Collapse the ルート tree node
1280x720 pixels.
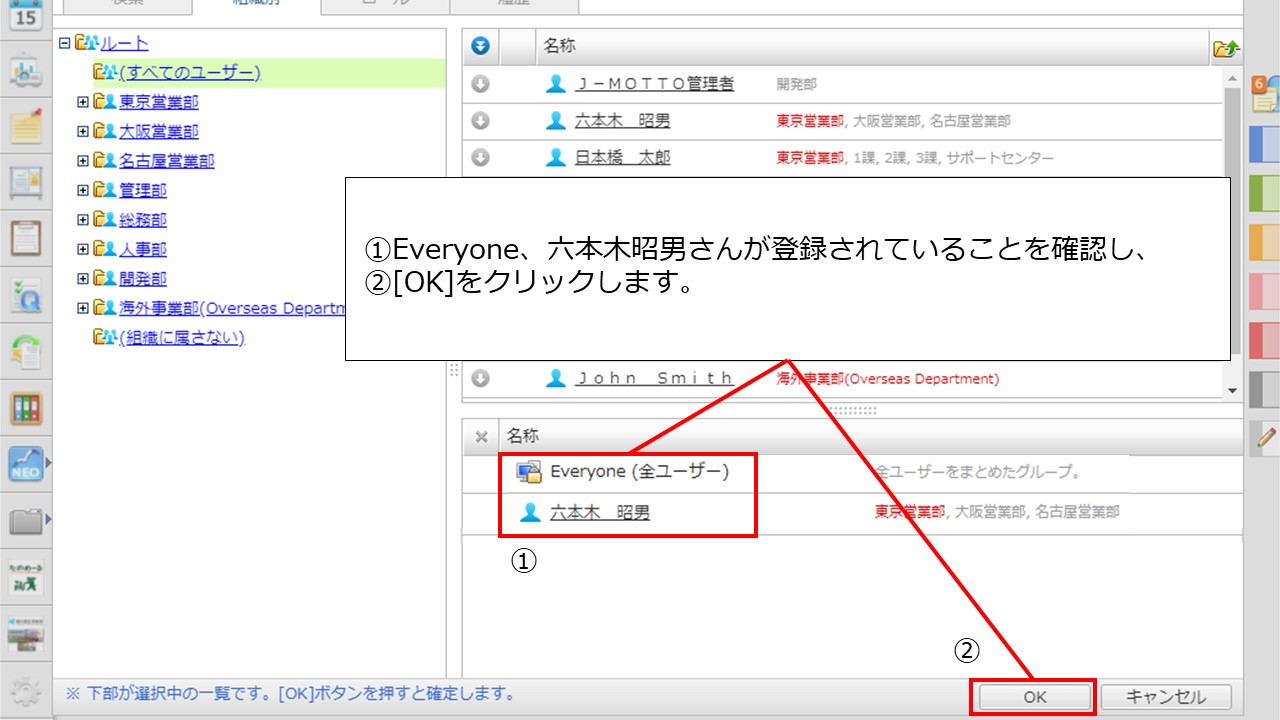pyautogui.click(x=65, y=43)
